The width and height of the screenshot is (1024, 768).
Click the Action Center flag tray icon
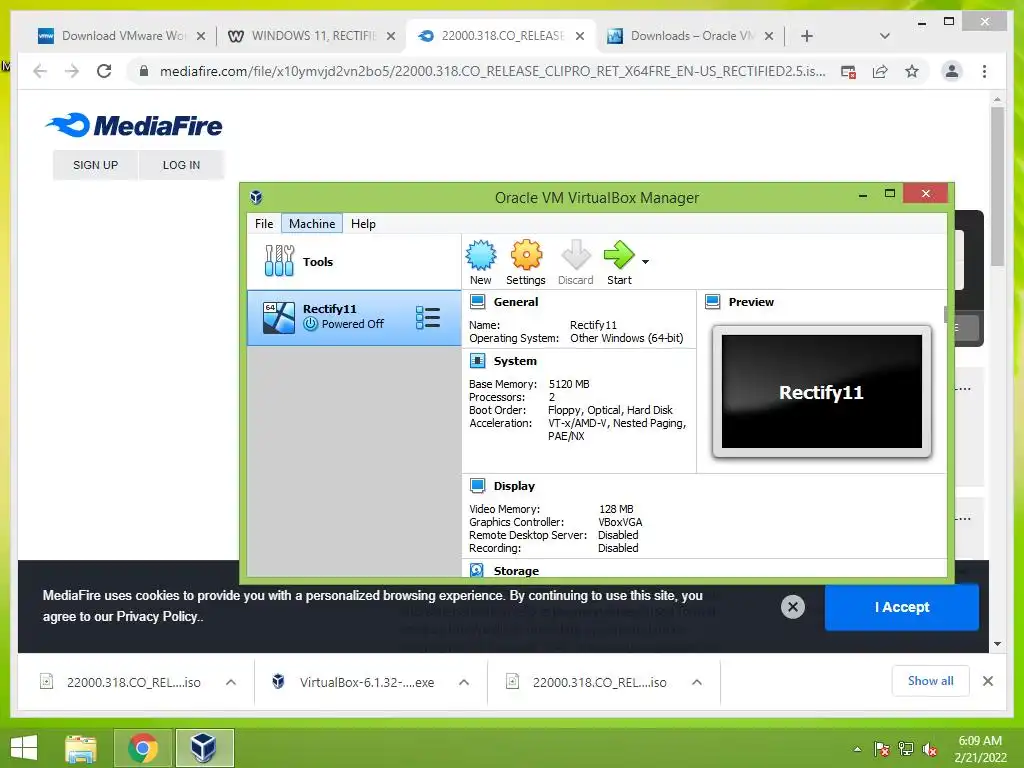tap(881, 749)
